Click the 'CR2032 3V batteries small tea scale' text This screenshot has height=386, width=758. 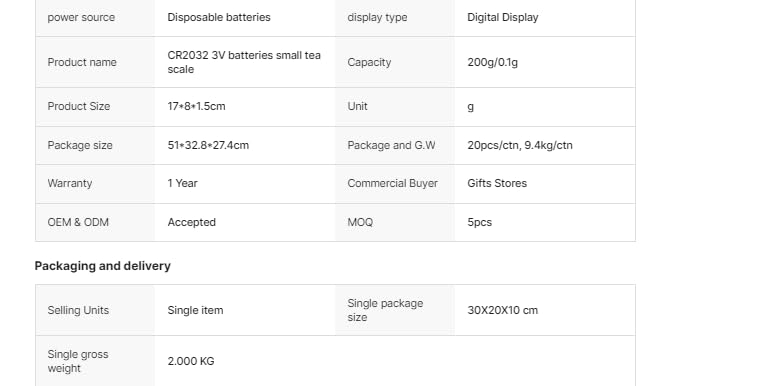click(244, 62)
